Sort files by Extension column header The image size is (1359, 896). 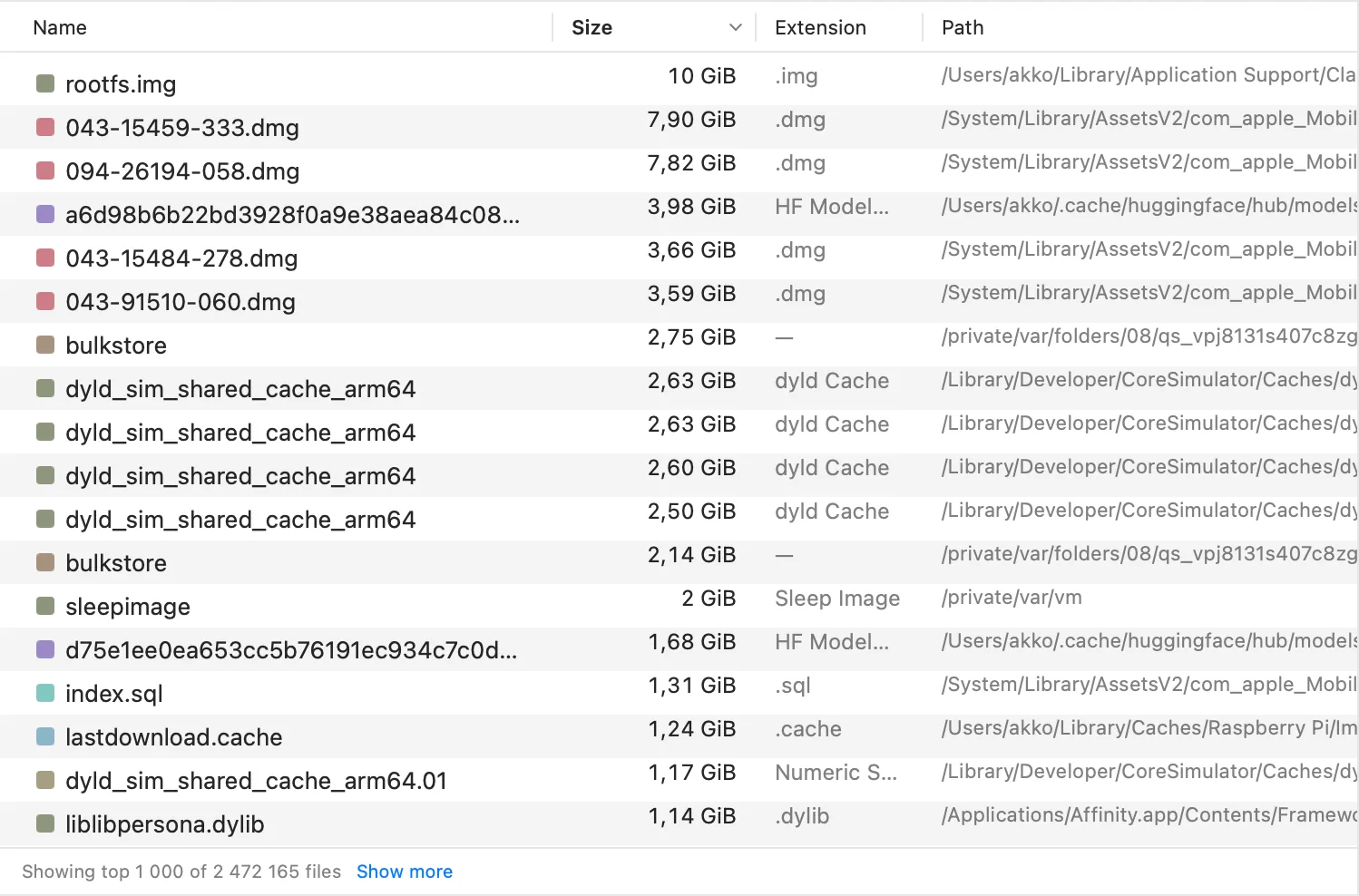click(x=820, y=28)
